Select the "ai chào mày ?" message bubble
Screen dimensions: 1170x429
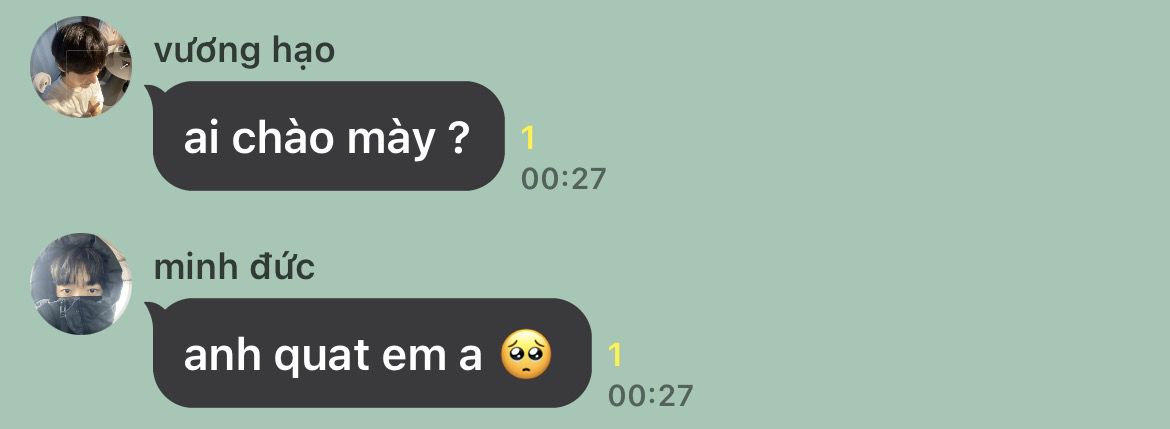[x=325, y=136]
